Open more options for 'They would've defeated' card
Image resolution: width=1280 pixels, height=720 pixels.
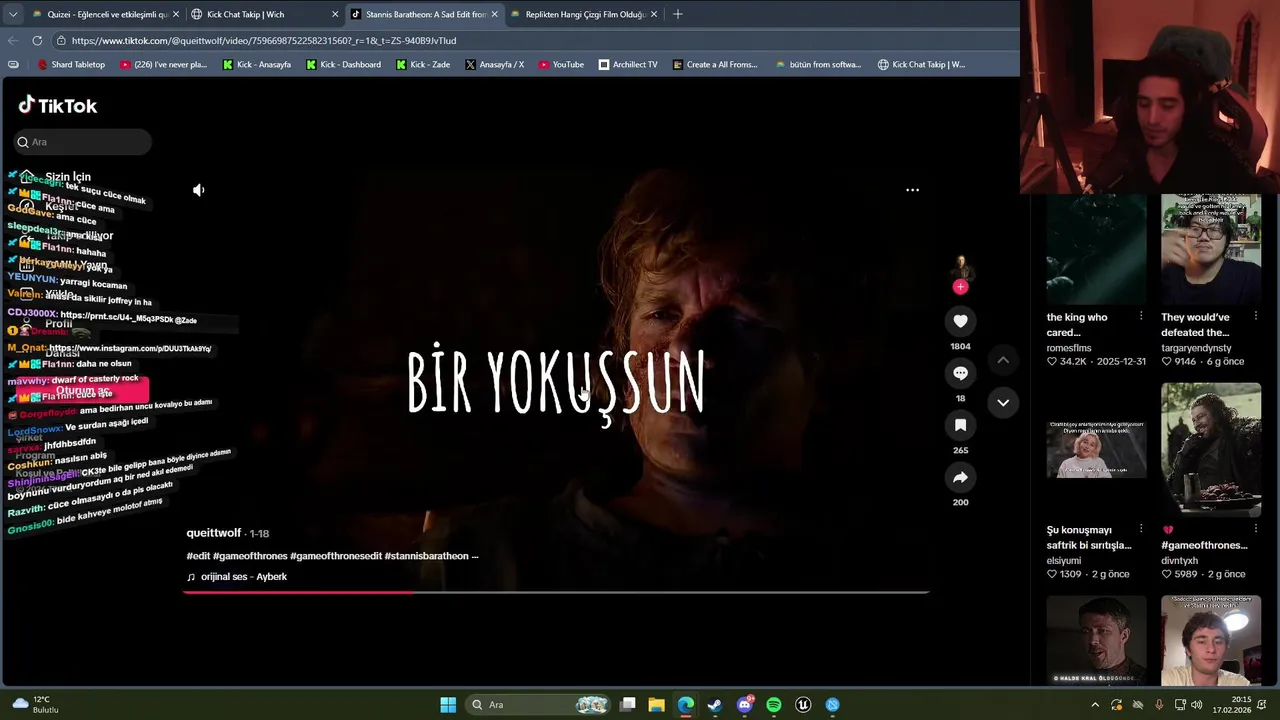tap(1256, 316)
